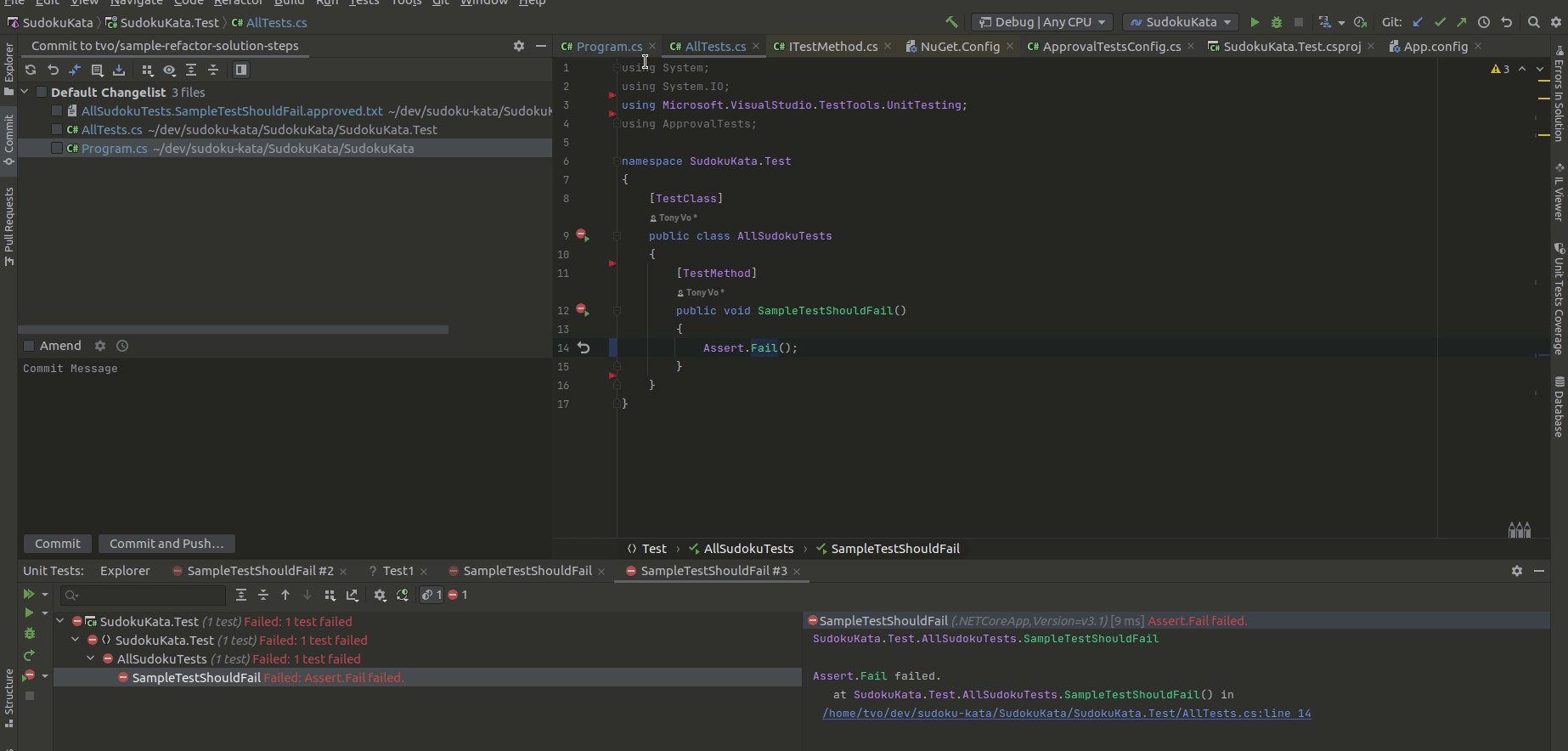
Task: Click the Show Diff icon in Commit toolbar
Action: coord(75,70)
